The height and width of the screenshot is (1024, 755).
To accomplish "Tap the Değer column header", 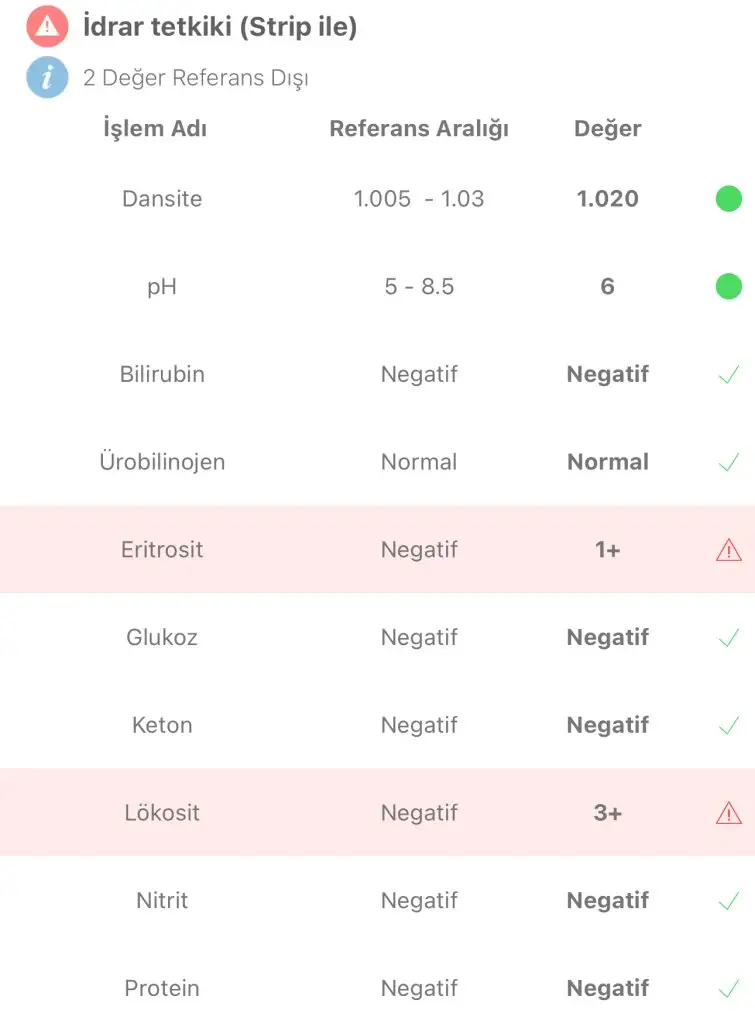I will (607, 129).
